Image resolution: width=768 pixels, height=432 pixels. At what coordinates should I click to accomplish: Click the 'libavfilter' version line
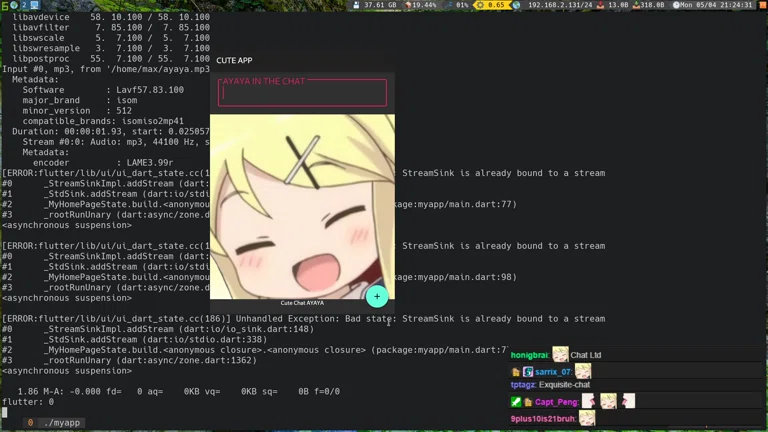pyautogui.click(x=111, y=27)
